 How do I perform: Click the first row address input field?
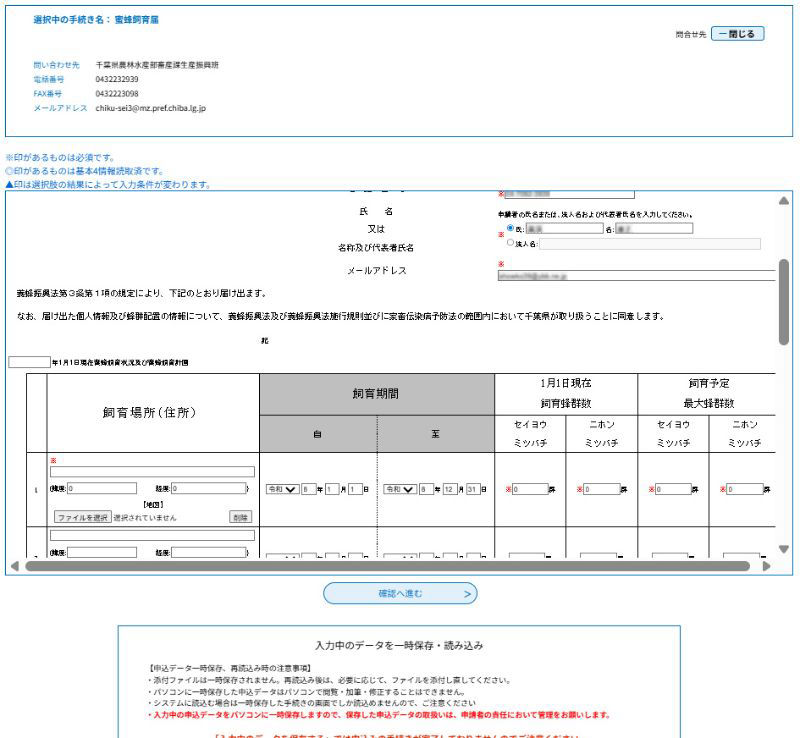pos(152,472)
